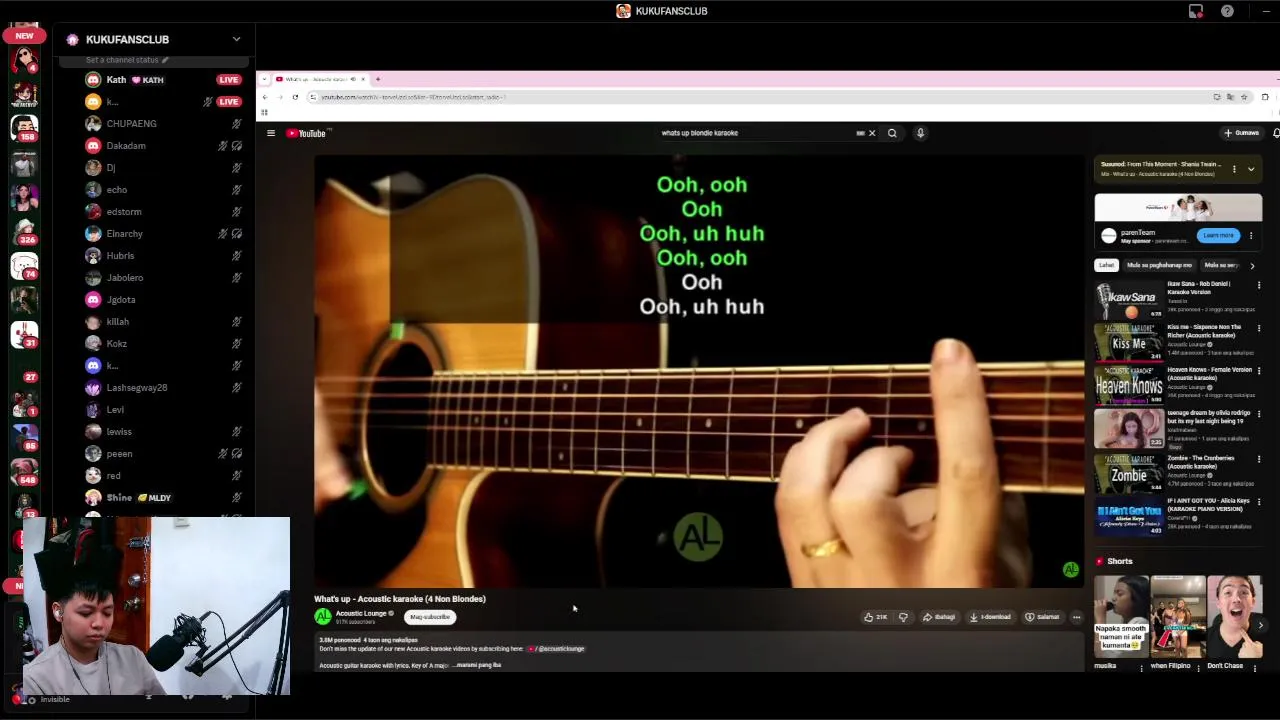Viewport: 1280px width, 720px height.
Task: Open more actions ellipsis under the video
Action: [x=1076, y=617]
